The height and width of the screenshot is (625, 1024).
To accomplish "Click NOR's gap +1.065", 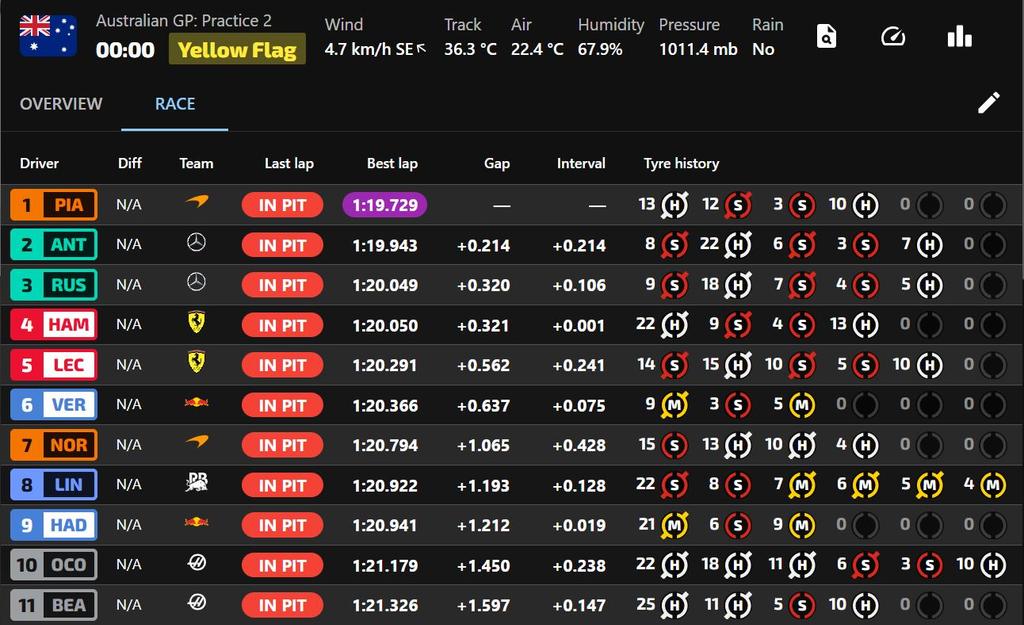I will 483,446.
